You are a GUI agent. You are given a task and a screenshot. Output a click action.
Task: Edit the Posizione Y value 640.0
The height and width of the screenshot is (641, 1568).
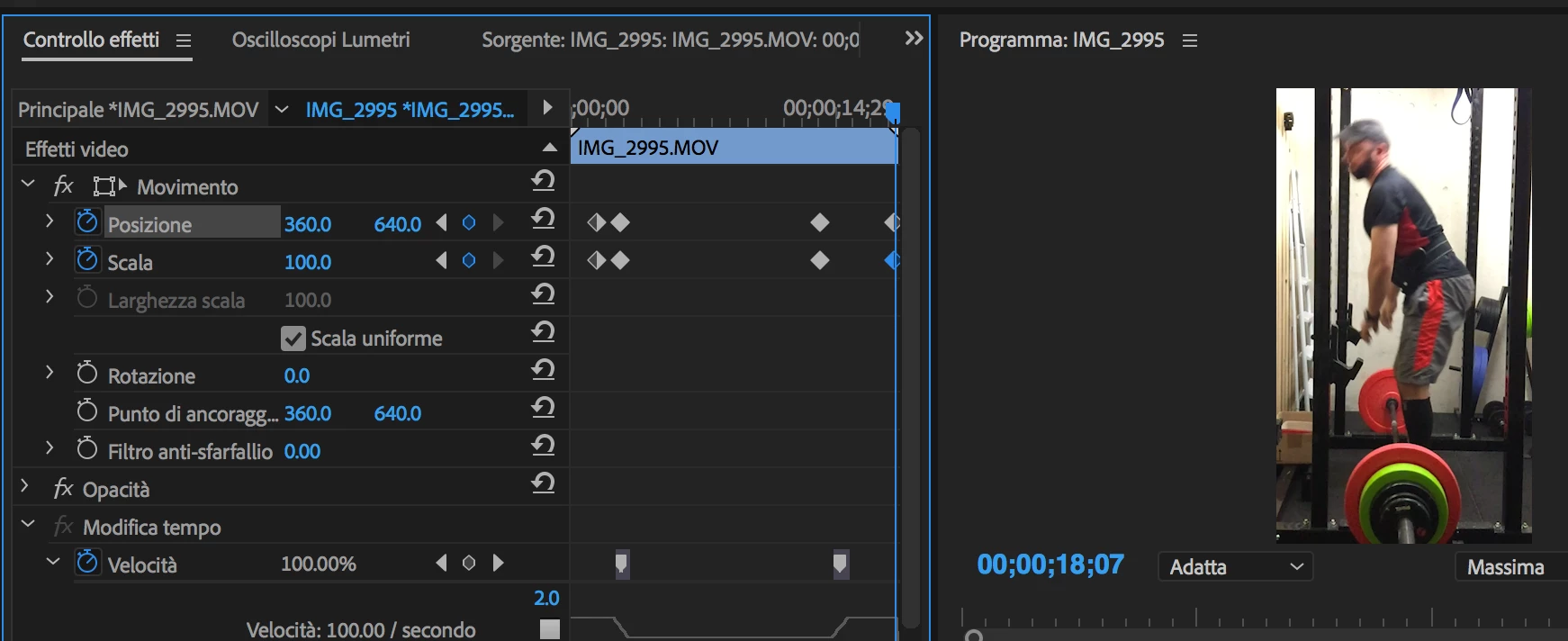coord(398,224)
